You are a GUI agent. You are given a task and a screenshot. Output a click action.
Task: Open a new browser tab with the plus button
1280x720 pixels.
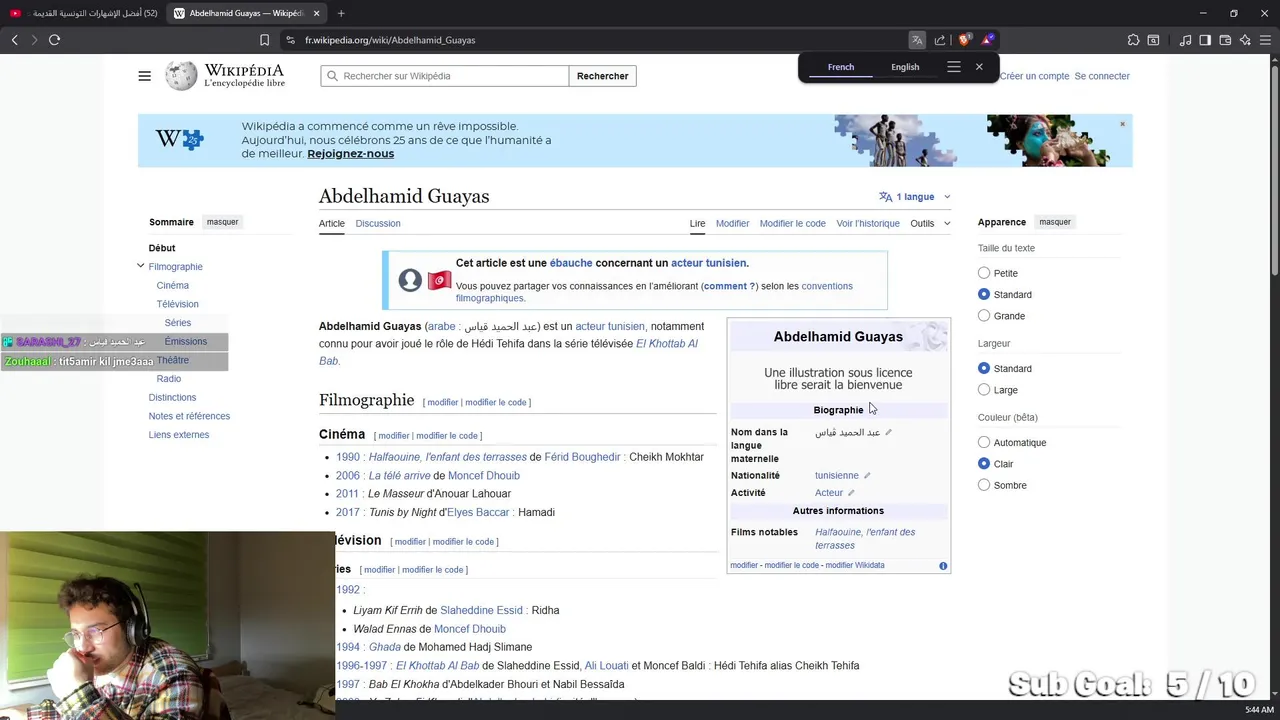[x=341, y=13]
